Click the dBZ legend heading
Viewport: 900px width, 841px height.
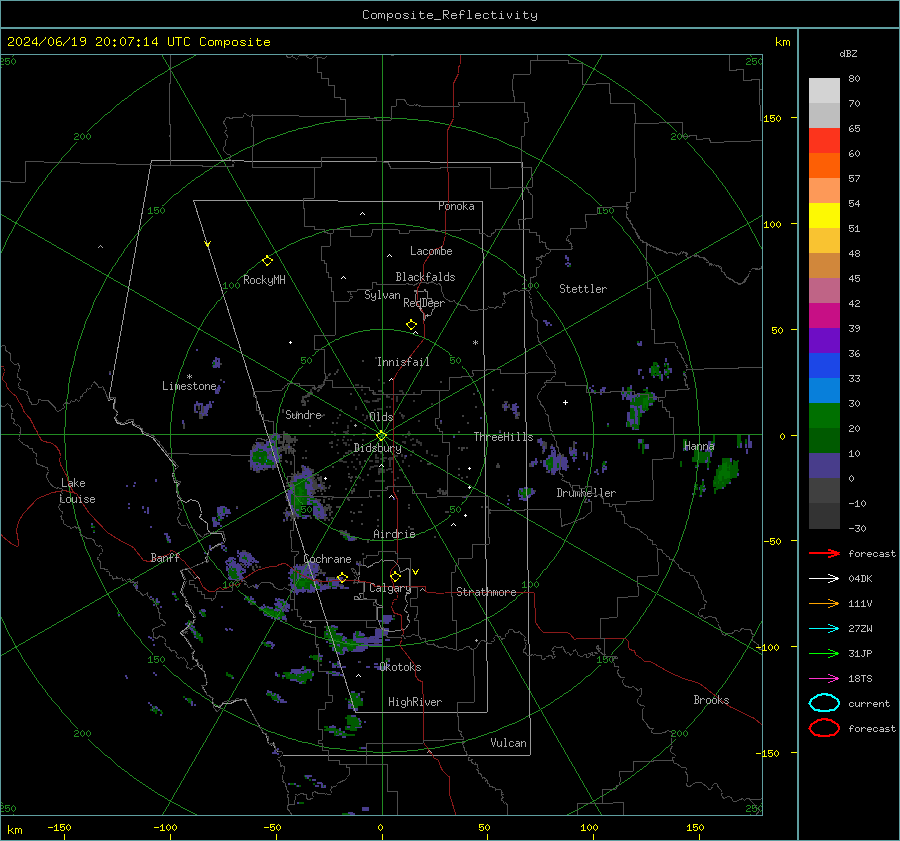pyautogui.click(x=848, y=54)
